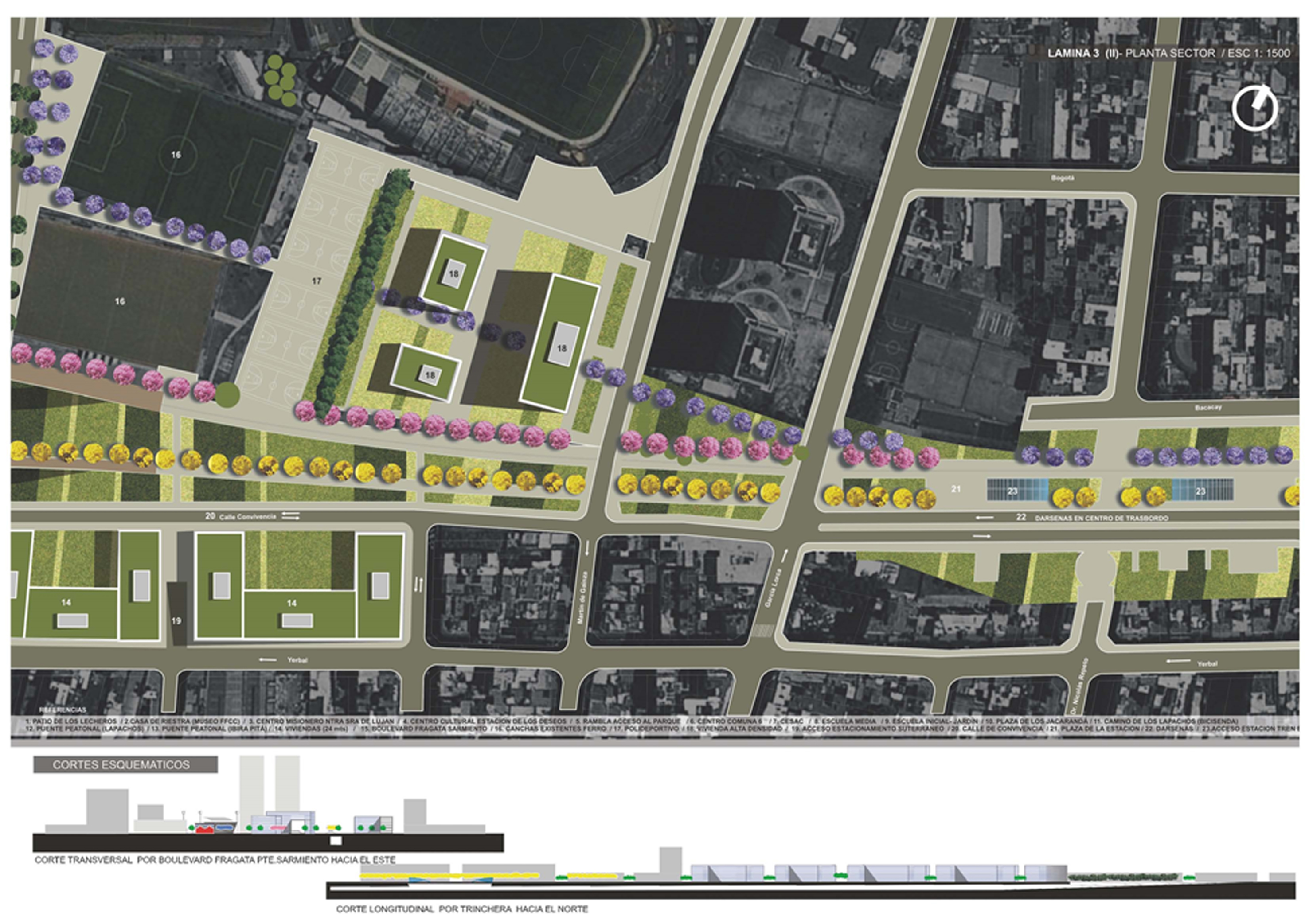Image resolution: width=1309 pixels, height=924 pixels.
Task: Click the REFERENCIAS legend heading
Action: [62, 710]
